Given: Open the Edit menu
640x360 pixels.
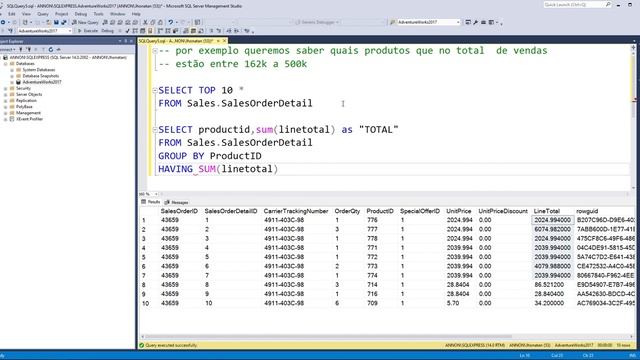Looking at the screenshot, I should coord(12,14).
